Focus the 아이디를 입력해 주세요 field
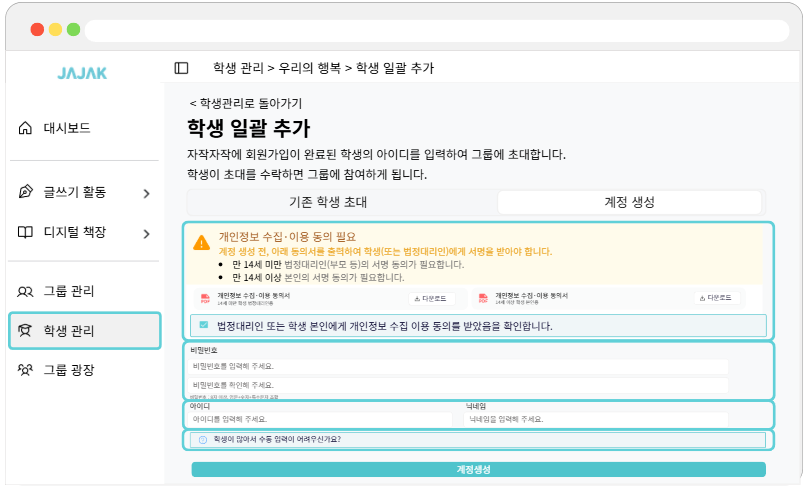Screen dimensions: 807x488 [x=320, y=420]
